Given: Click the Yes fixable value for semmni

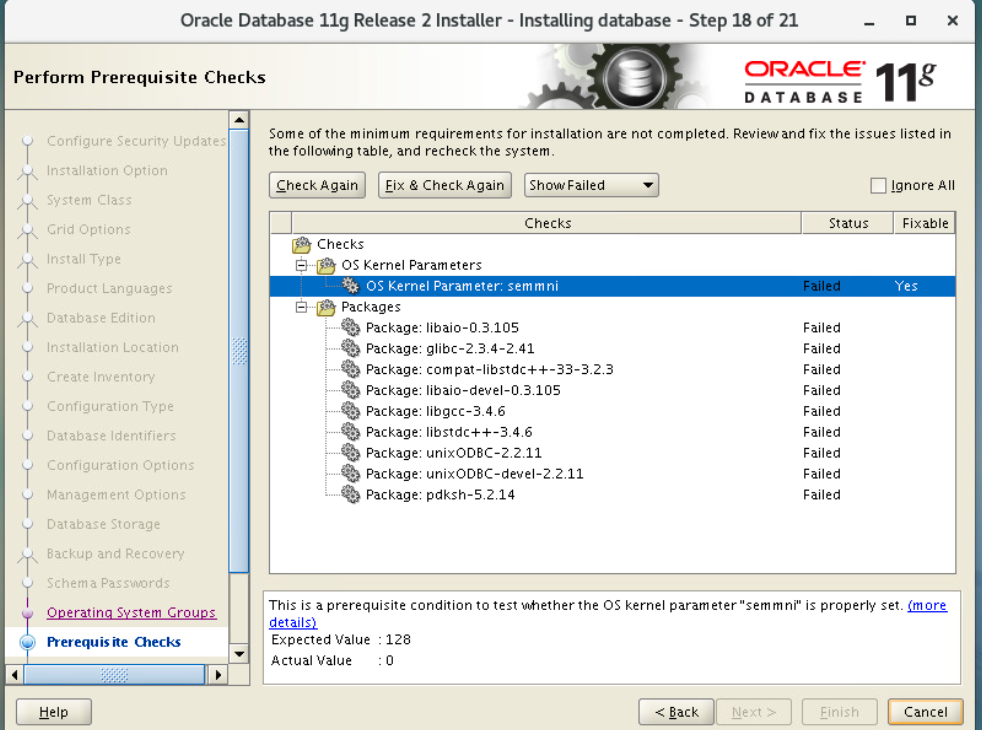Looking at the screenshot, I should [x=906, y=286].
